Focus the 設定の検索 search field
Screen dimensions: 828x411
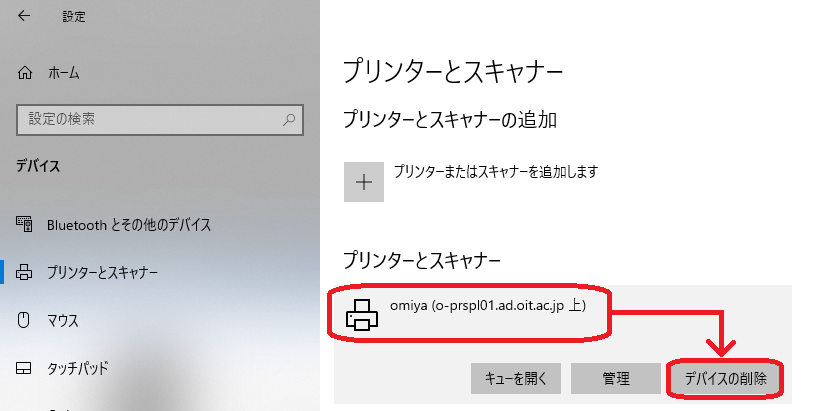pos(150,119)
